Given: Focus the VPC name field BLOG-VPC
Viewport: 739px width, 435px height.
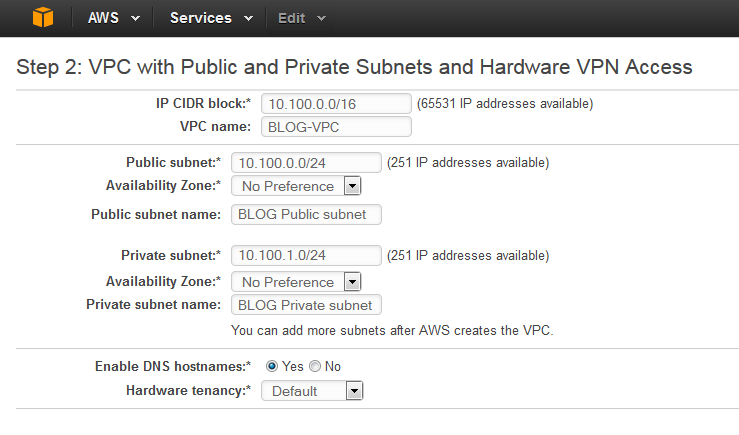Looking at the screenshot, I should point(337,127).
